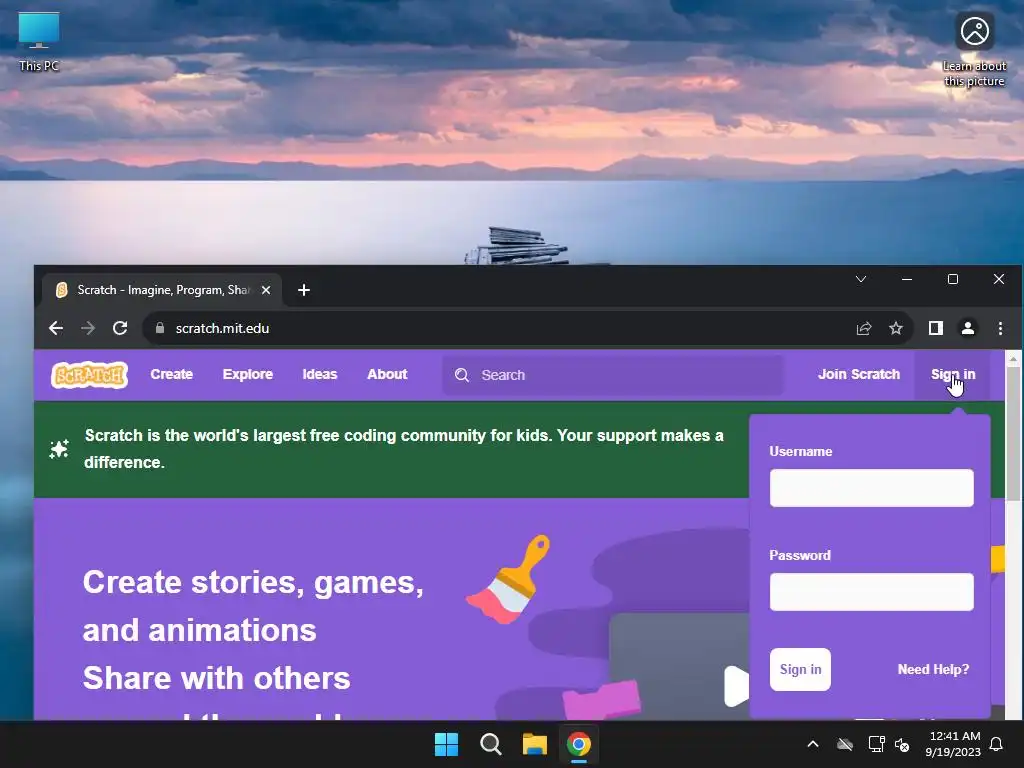Click the Need Help? link

click(x=933, y=669)
